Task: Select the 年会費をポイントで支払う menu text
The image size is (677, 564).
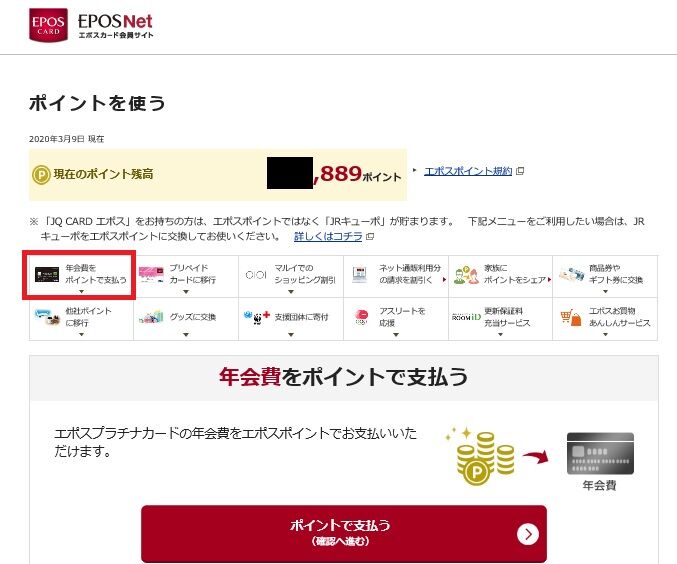Action: click(x=96, y=274)
